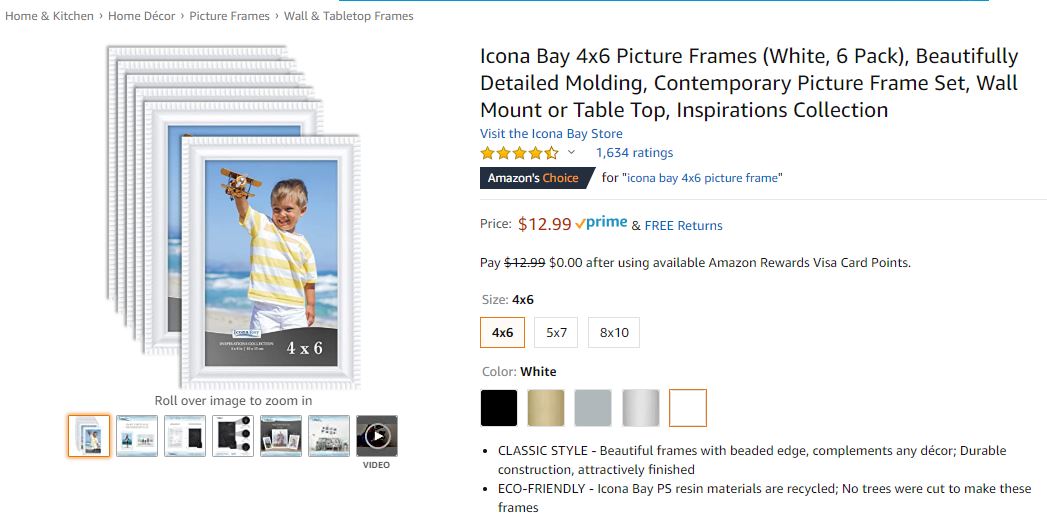Image resolution: width=1047 pixels, height=513 pixels.
Task: Select the 4x6 size option
Action: 502,332
